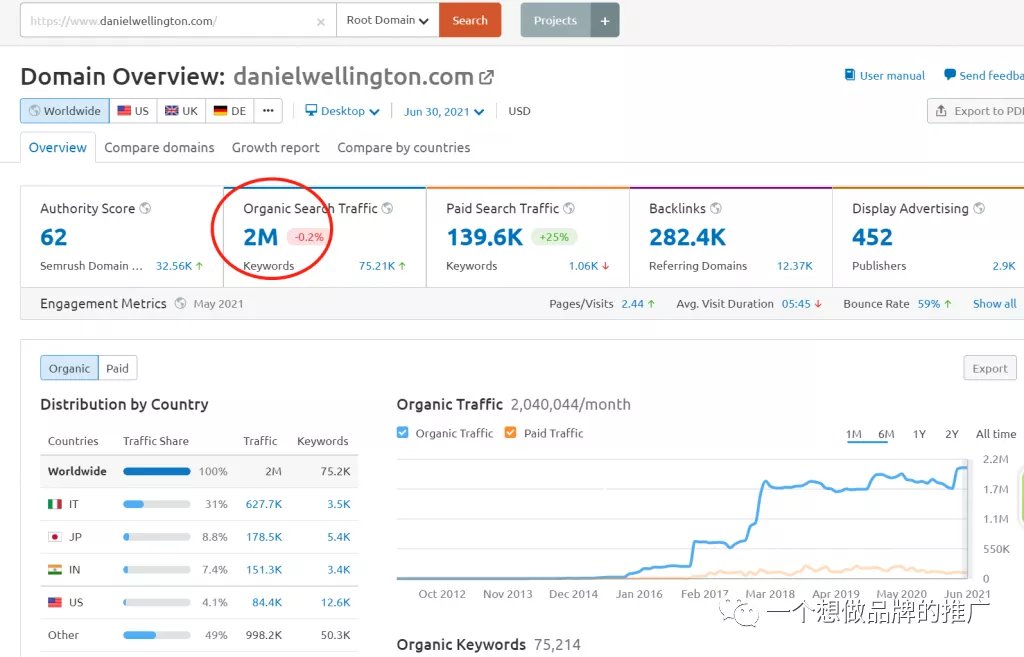Open the Desktop device dropdown
1024x657 pixels.
click(x=342, y=111)
